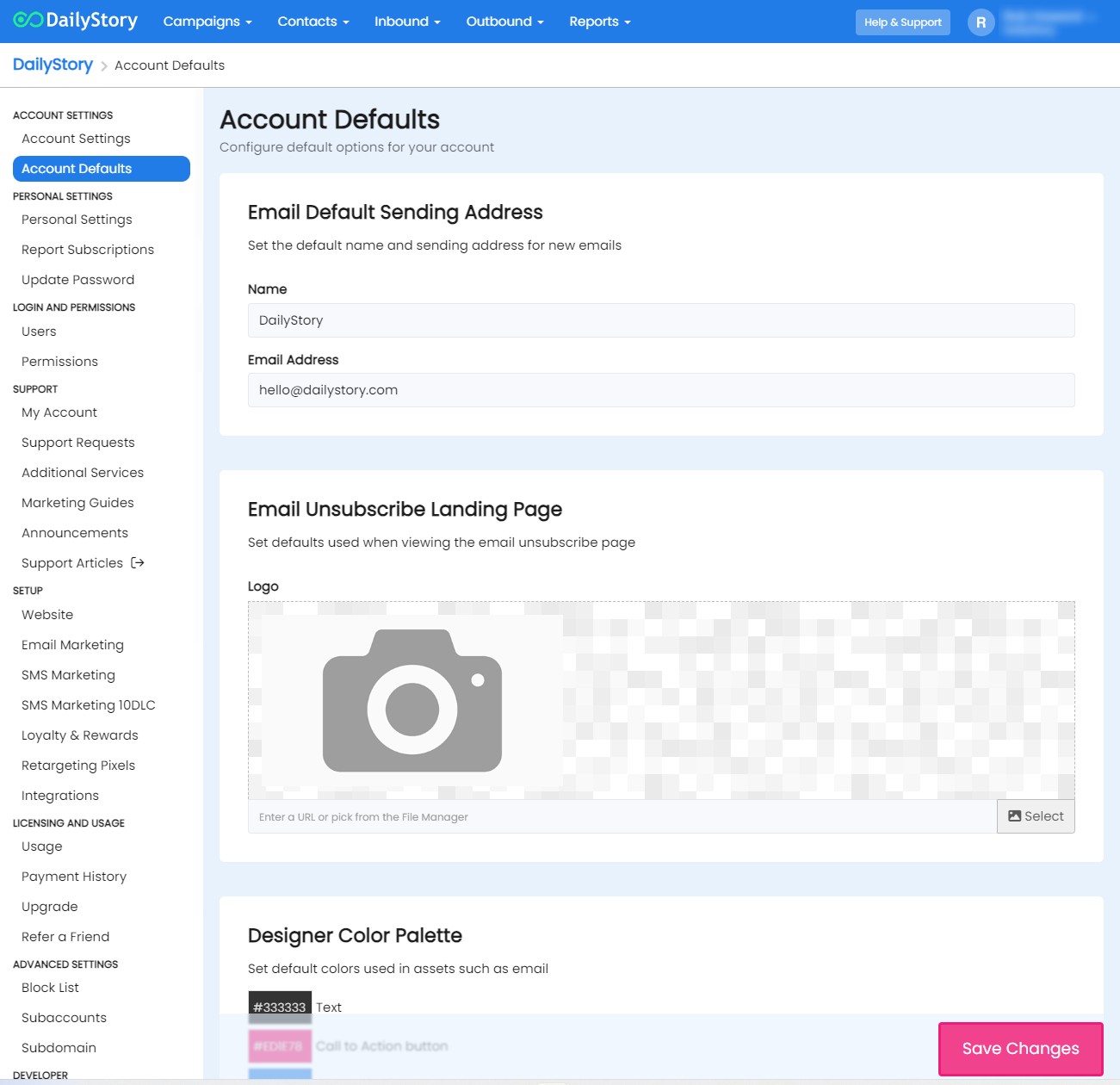Click Select file manager button
This screenshot has height=1085, width=1120.
1036,816
